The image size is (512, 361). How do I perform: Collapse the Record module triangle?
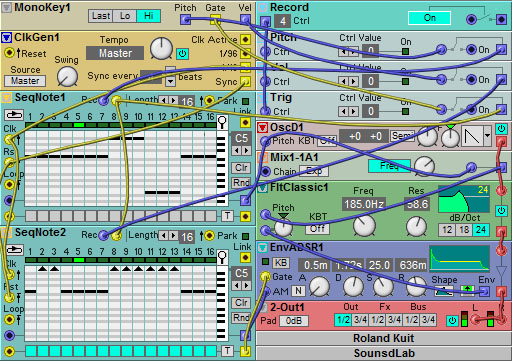[x=263, y=7]
